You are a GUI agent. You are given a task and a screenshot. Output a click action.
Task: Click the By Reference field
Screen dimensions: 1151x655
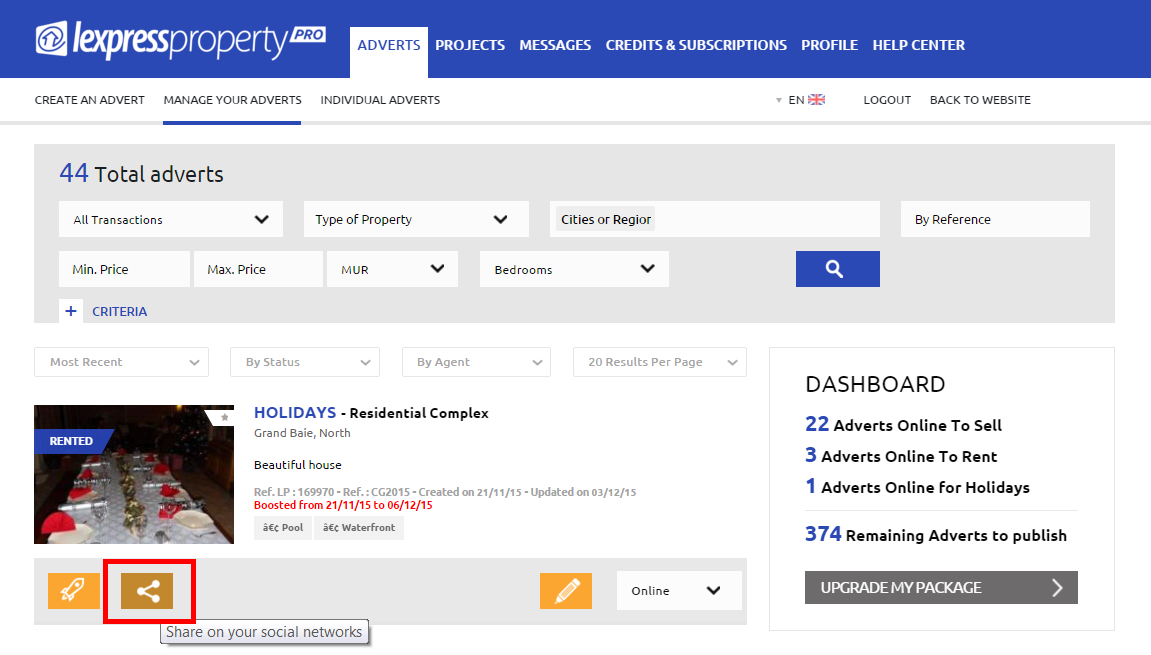(x=995, y=220)
